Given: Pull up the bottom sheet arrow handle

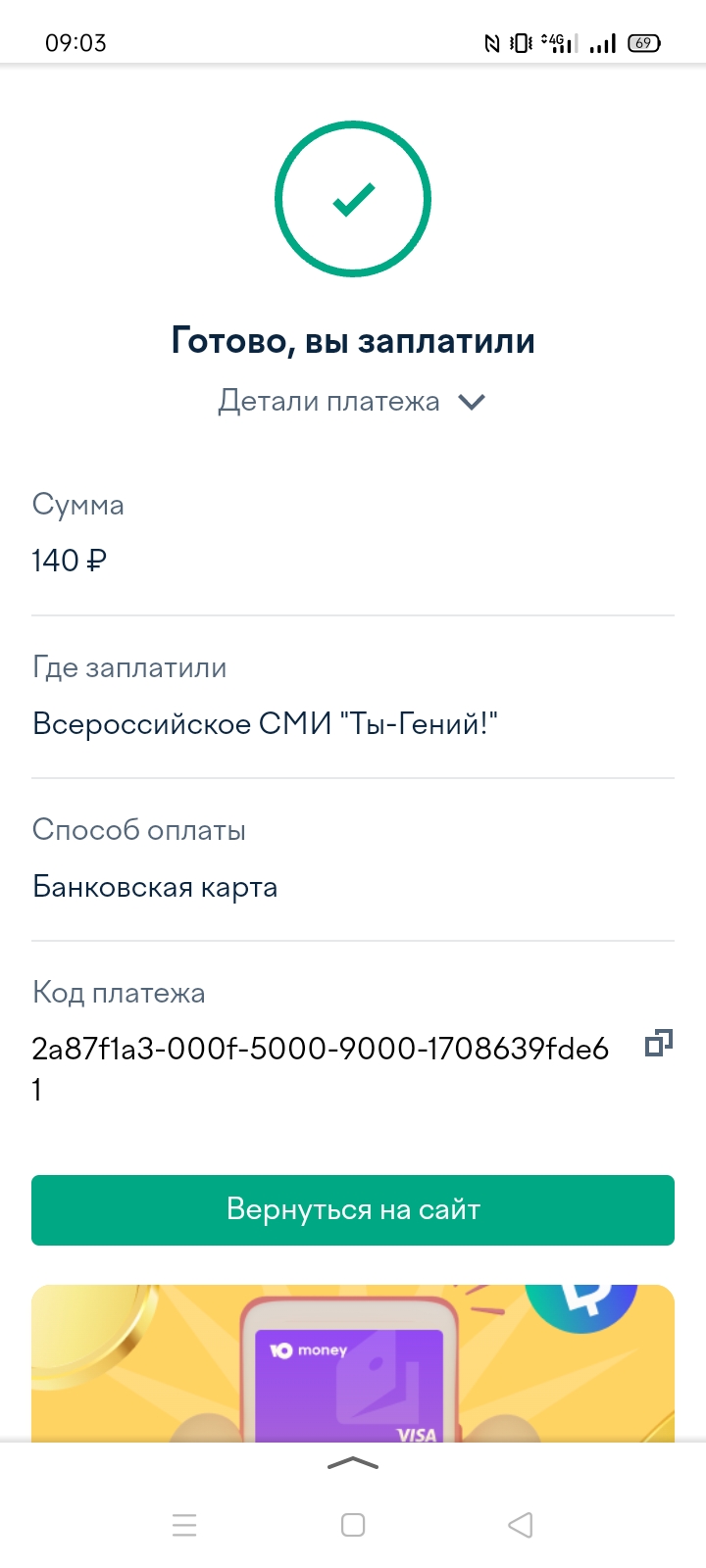Looking at the screenshot, I should [x=353, y=1464].
